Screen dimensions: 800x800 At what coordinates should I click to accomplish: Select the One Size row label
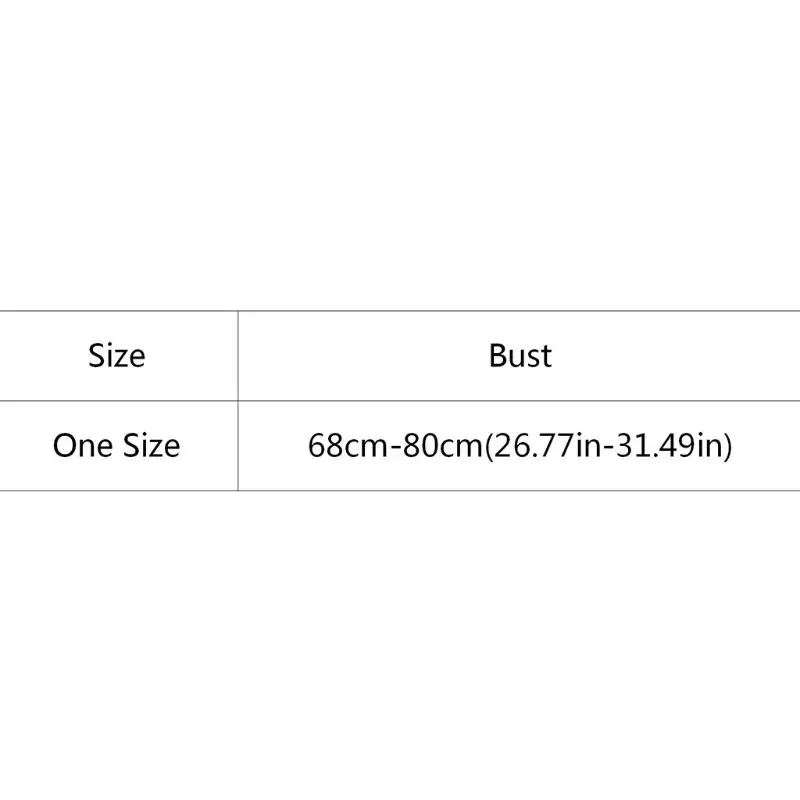tap(117, 445)
